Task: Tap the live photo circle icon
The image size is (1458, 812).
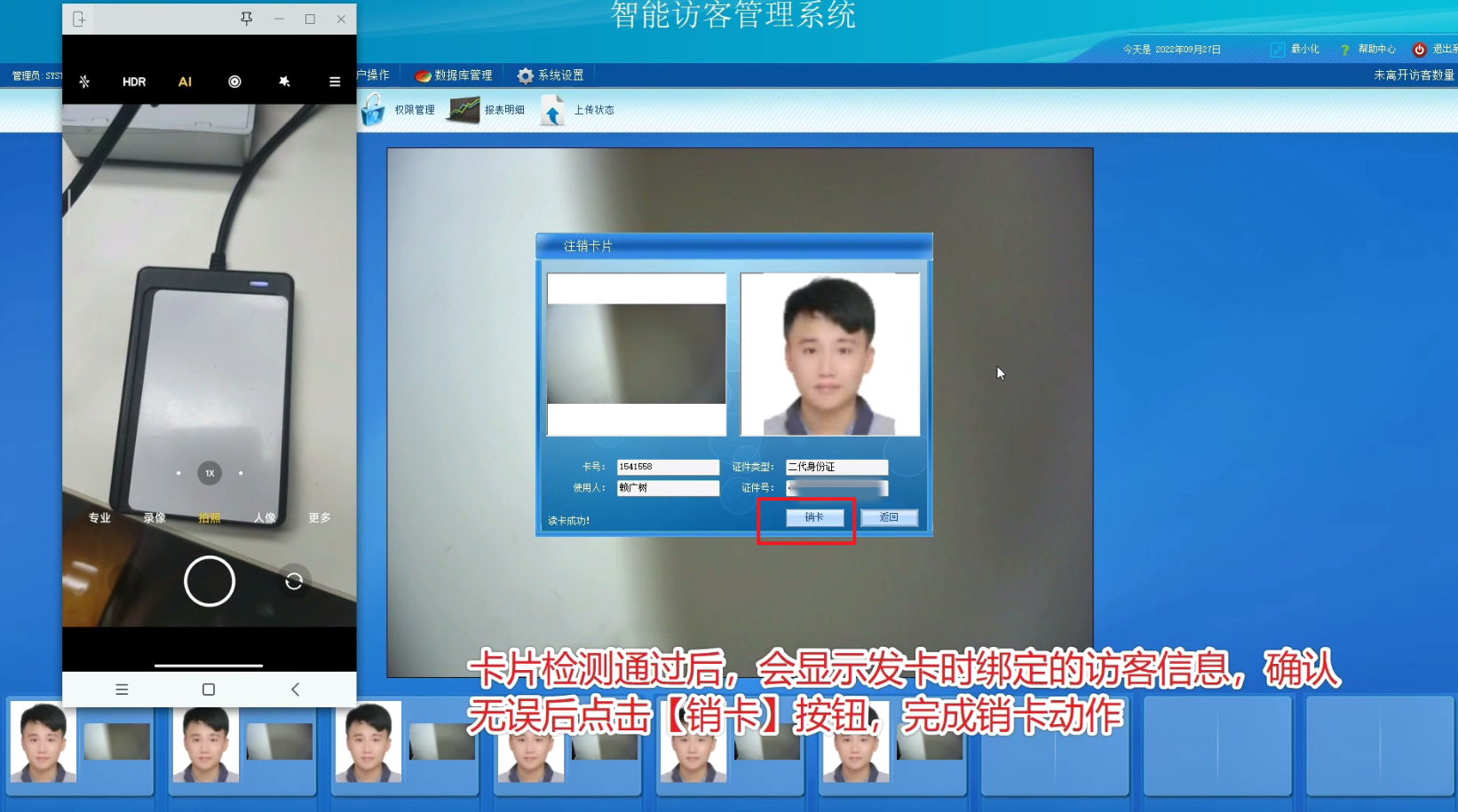Action: coord(234,82)
